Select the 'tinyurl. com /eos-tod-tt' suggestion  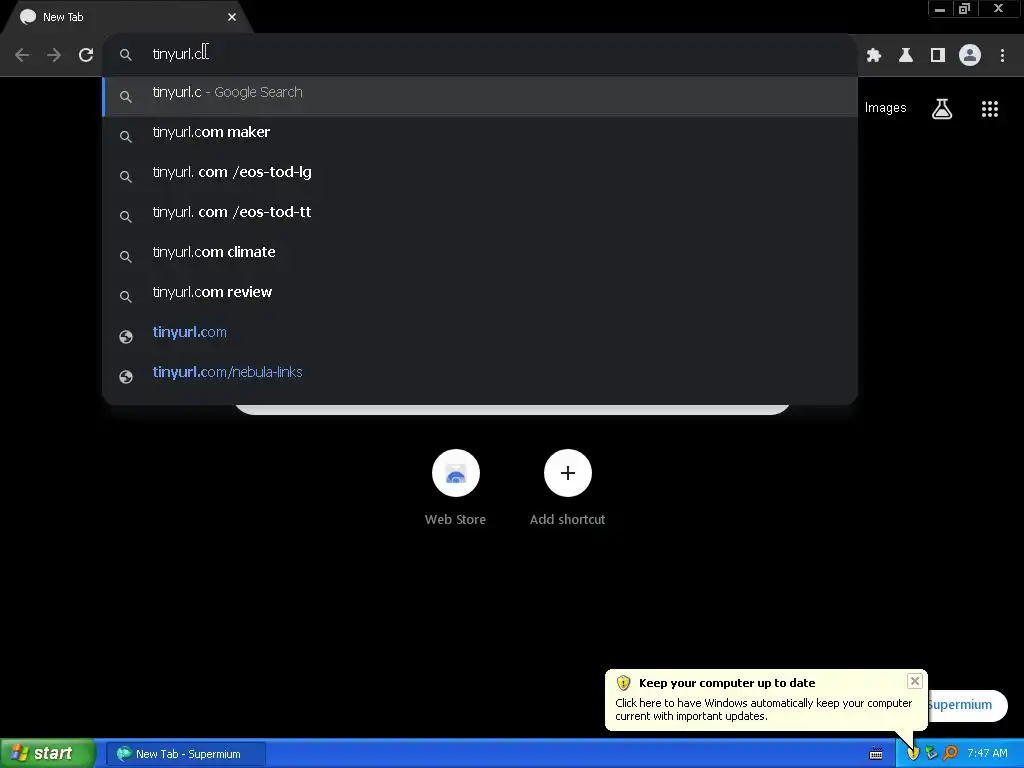pyautogui.click(x=480, y=216)
